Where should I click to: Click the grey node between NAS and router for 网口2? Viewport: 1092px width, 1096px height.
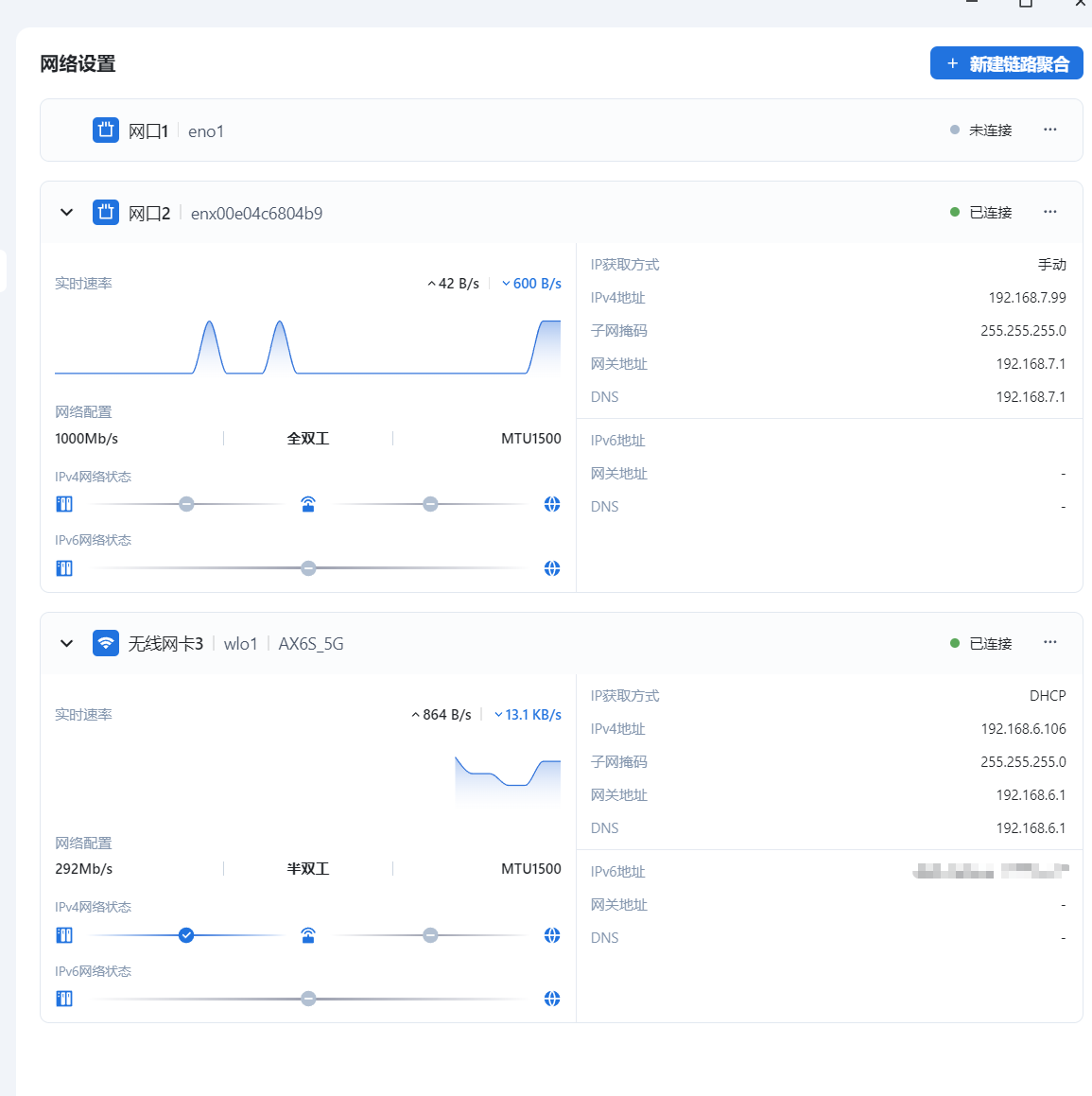click(186, 504)
